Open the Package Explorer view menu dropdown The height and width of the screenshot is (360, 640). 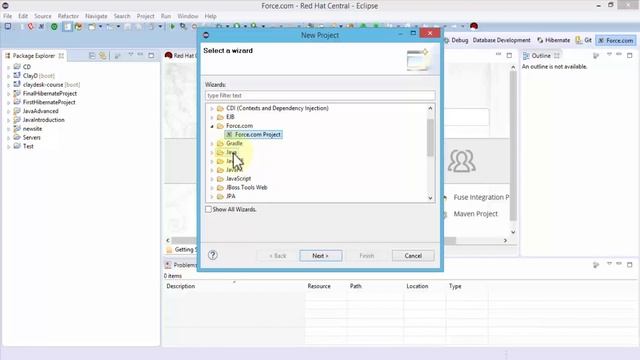coord(131,55)
